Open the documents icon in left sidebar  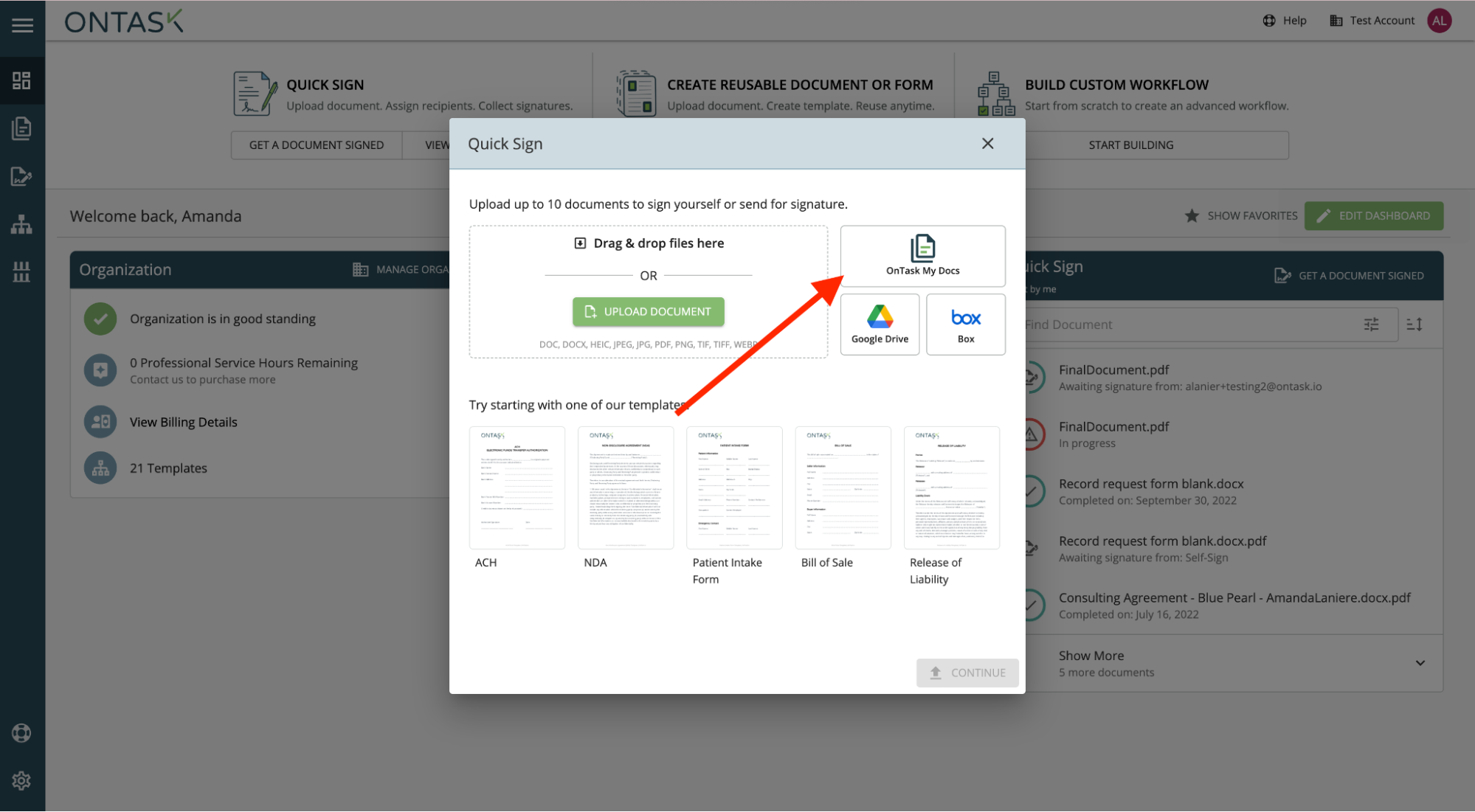[x=21, y=128]
